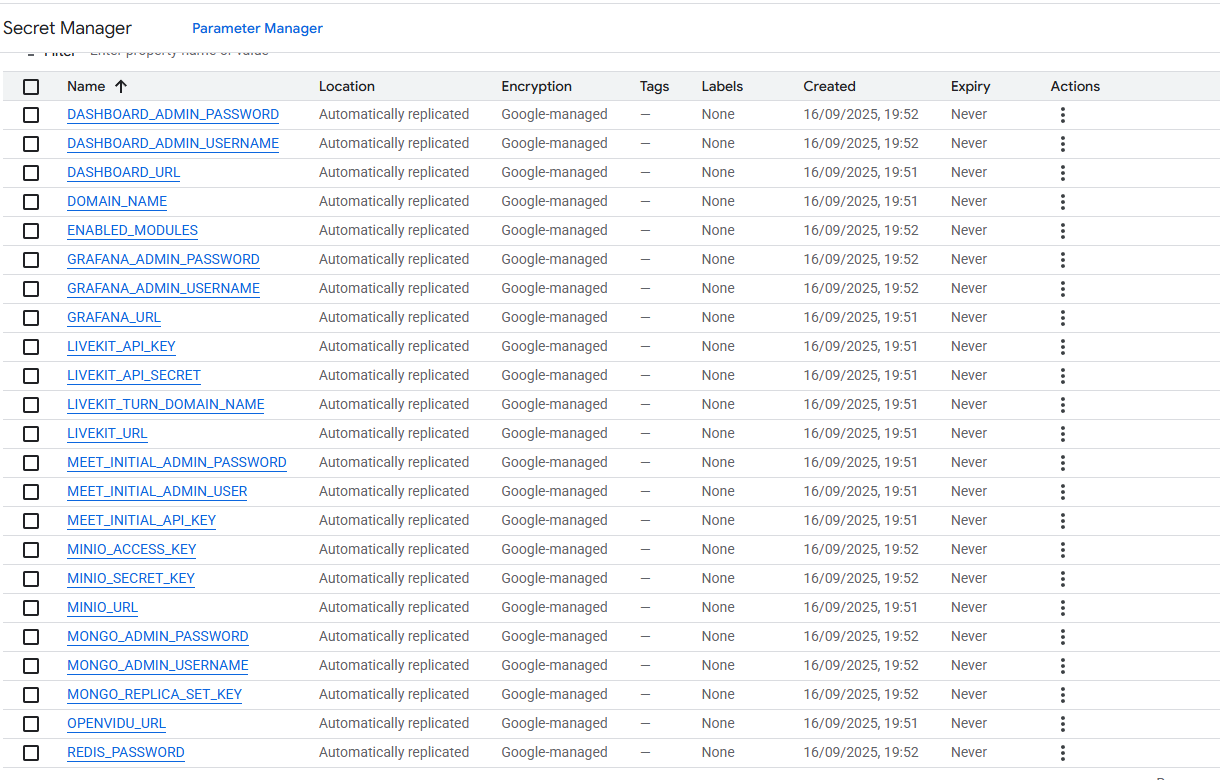1220x780 pixels.
Task: Open three-dot menu for GRAFANA_URL secret
Action: [x=1062, y=318]
